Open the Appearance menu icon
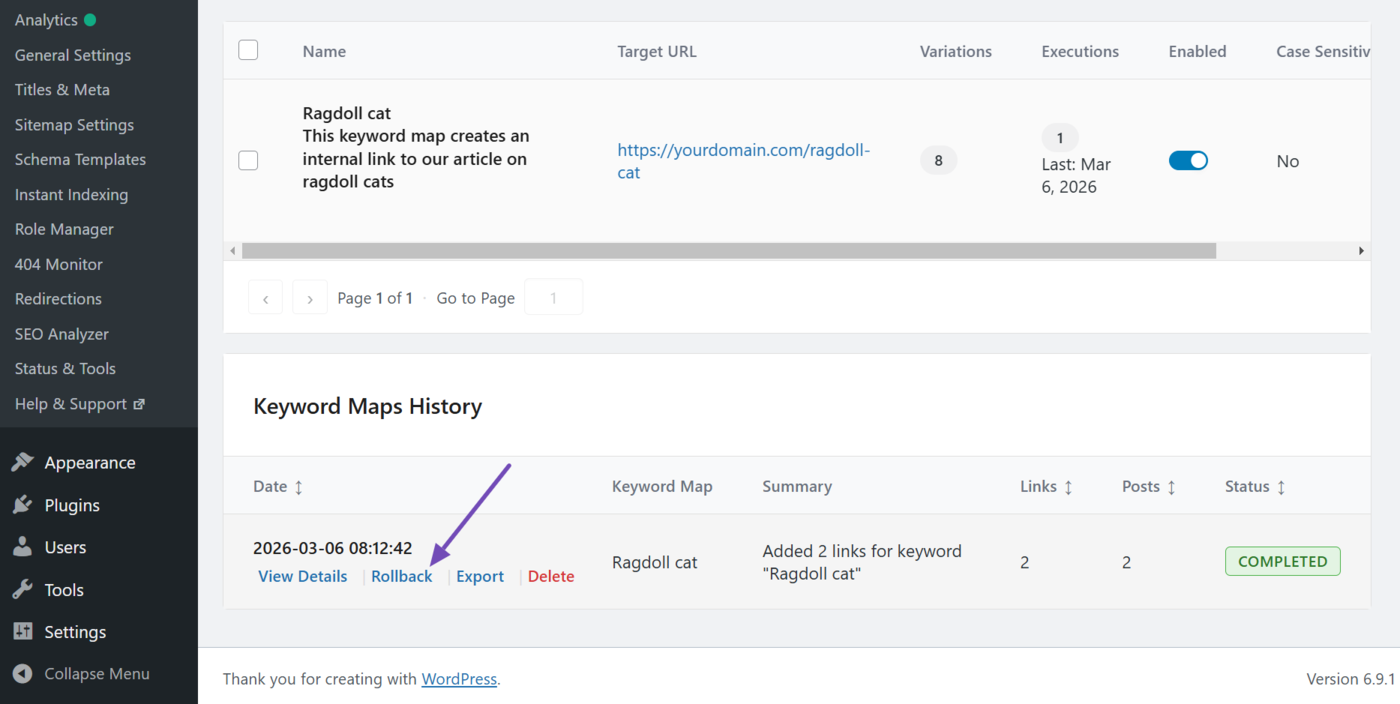 (x=23, y=463)
